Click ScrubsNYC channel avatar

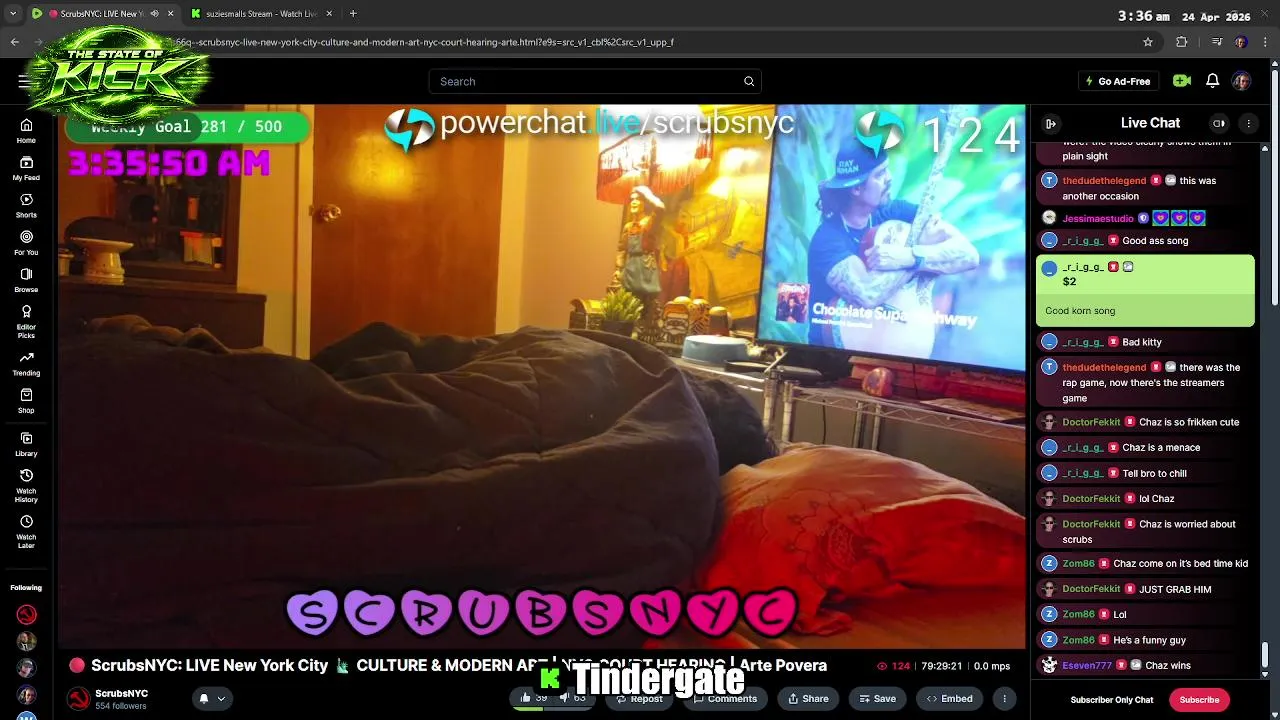point(78,698)
